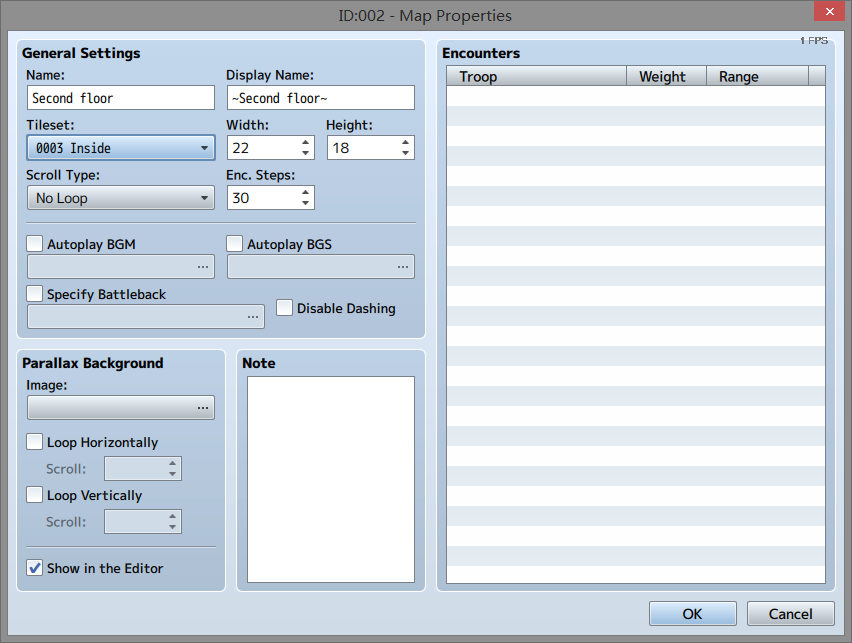Uncheck Show in the Editor
The image size is (852, 643).
point(35,568)
